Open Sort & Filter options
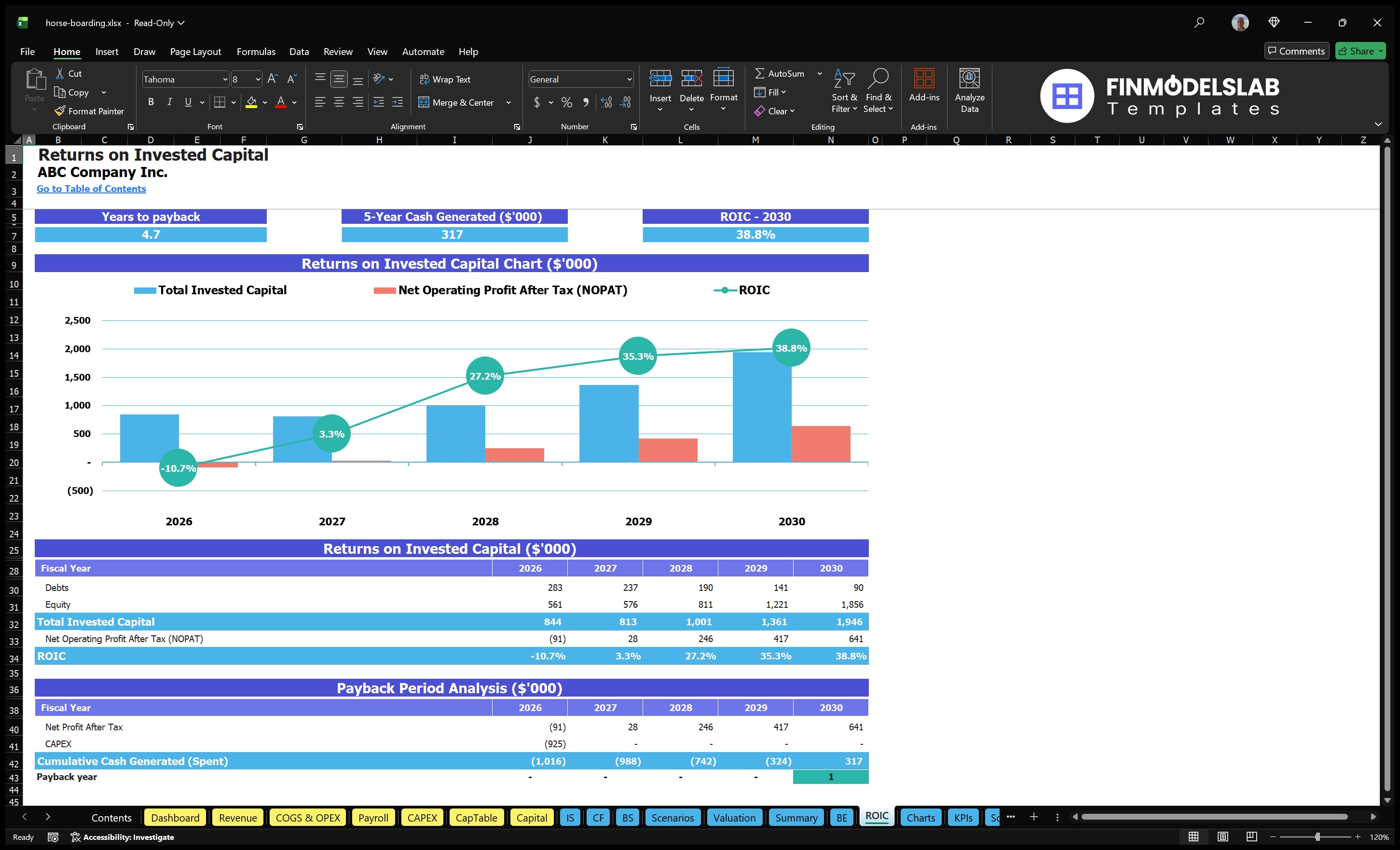This screenshot has height=850, width=1400. coord(844,91)
